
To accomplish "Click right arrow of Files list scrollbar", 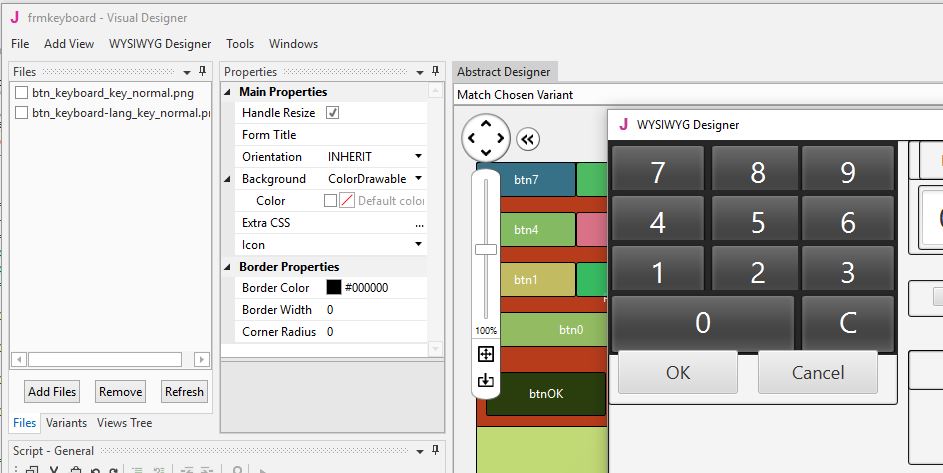I will (202, 360).
